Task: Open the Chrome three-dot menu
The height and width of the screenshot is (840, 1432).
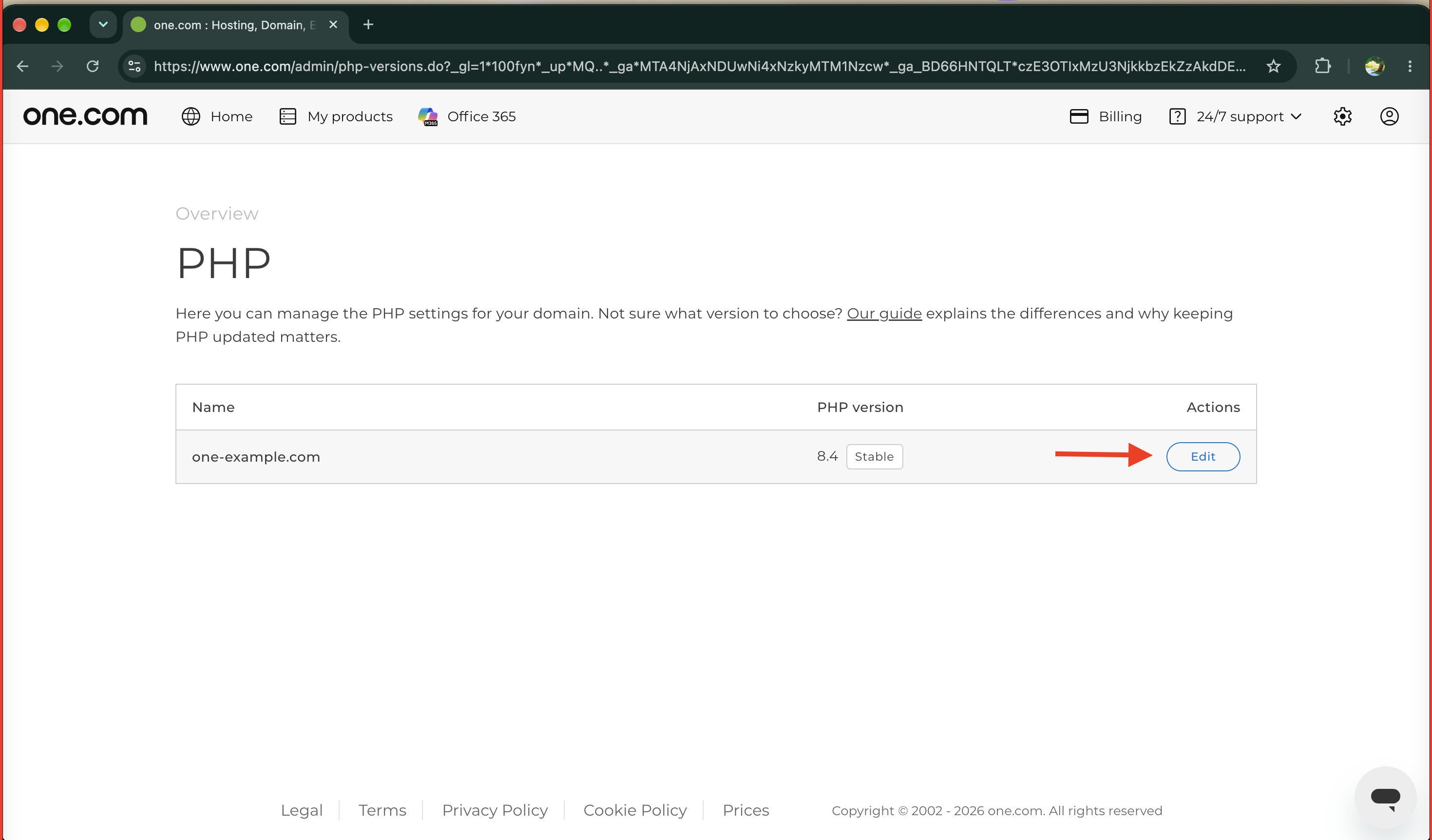Action: pos(1410,66)
